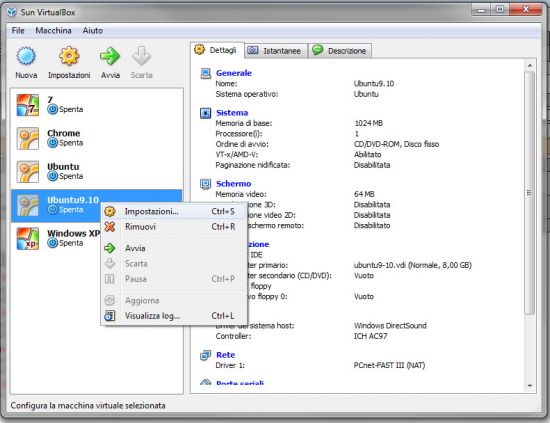Click the Nuova new machine toolbar icon
Screen dimensions: 550x423
pyautogui.click(x=26, y=56)
